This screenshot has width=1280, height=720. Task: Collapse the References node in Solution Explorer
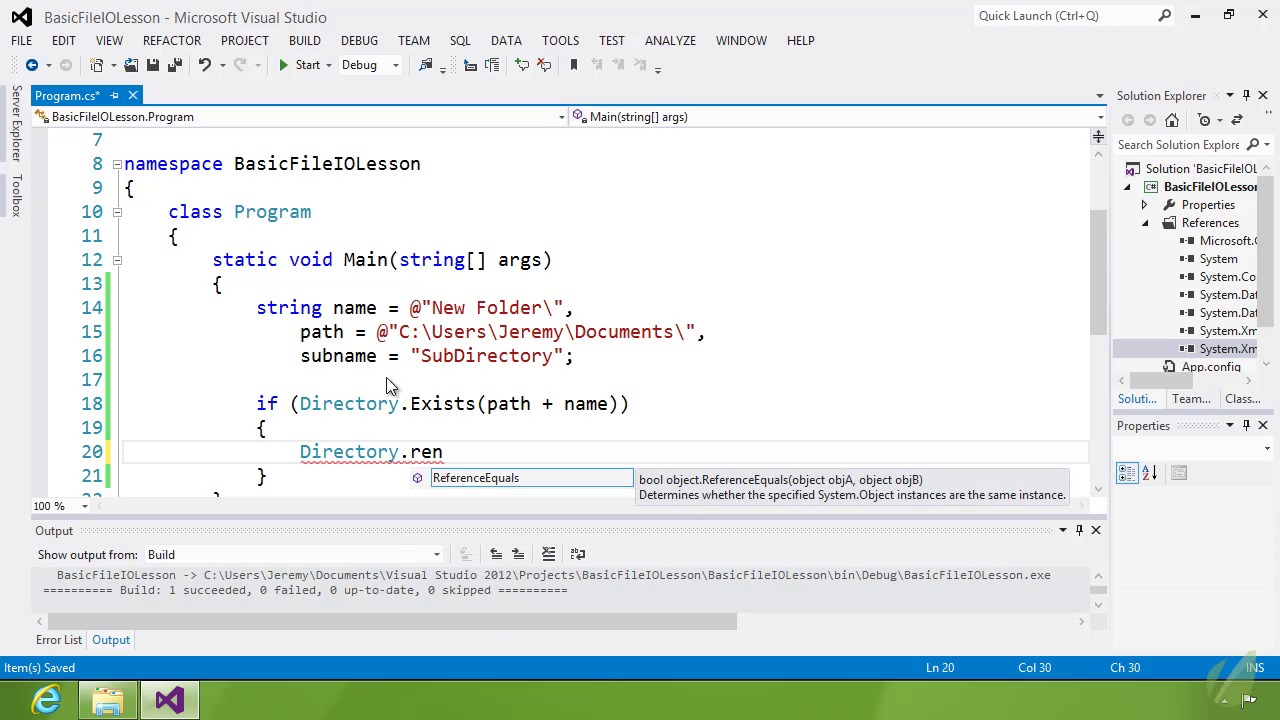click(1144, 223)
